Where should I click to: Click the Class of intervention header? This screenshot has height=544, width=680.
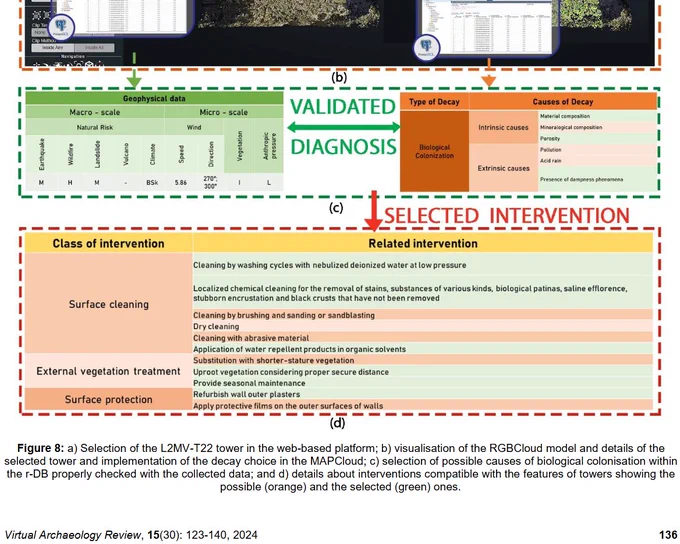pyautogui.click(x=108, y=243)
